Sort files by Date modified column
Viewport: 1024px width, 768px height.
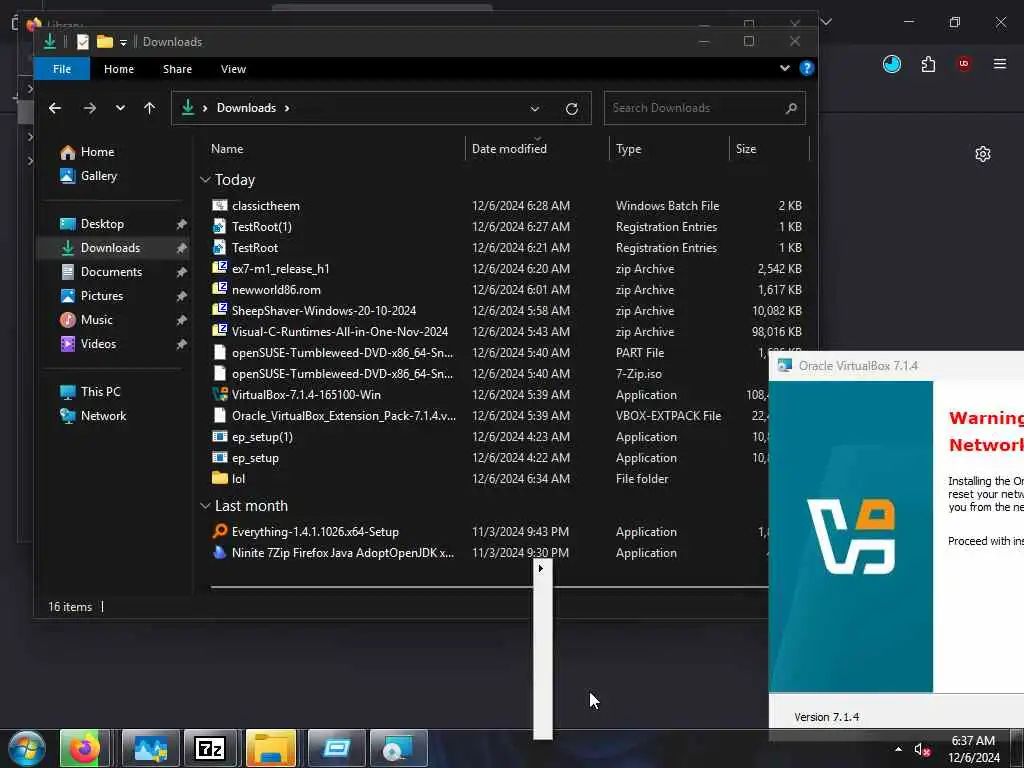click(x=509, y=149)
